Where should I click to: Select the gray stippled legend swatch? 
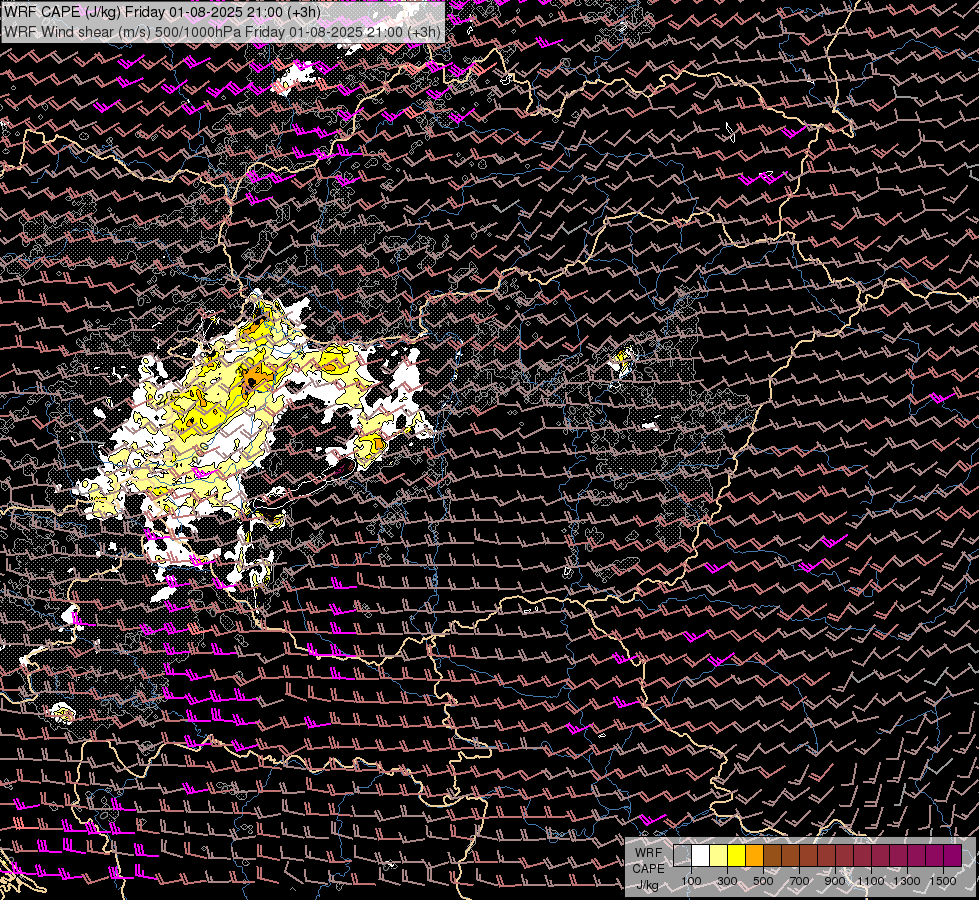[682, 856]
